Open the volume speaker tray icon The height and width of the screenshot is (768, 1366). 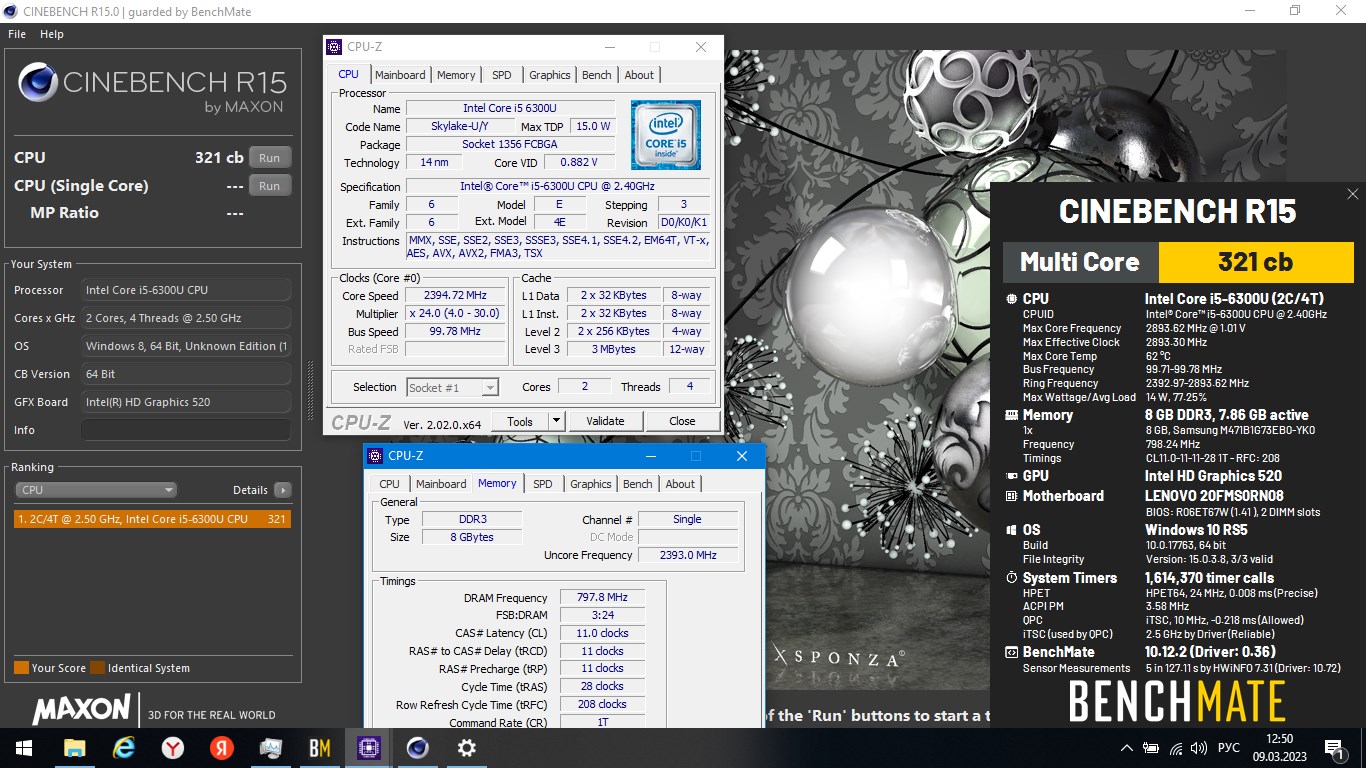(x=1199, y=748)
